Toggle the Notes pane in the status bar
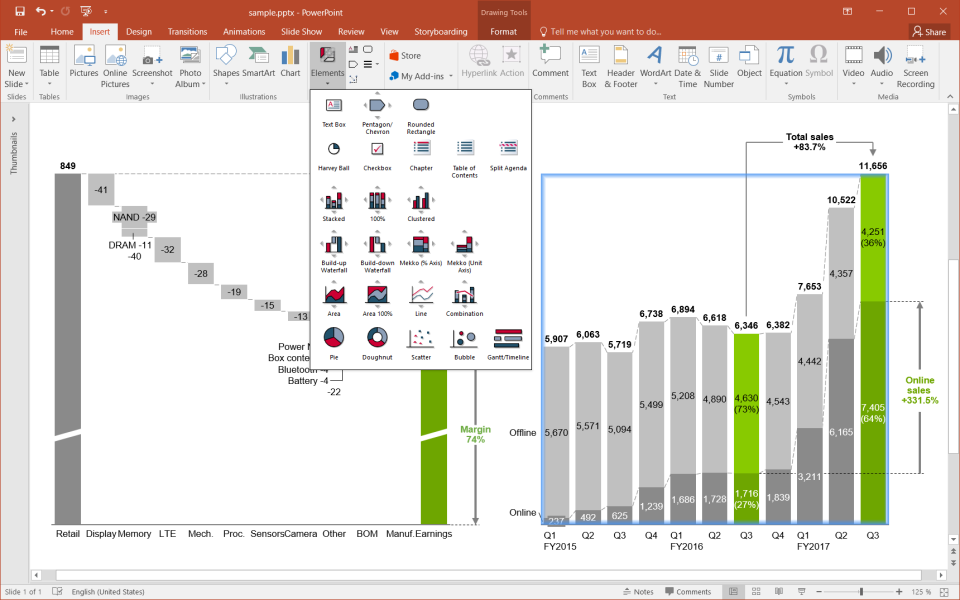The height and width of the screenshot is (600, 960). (636, 592)
